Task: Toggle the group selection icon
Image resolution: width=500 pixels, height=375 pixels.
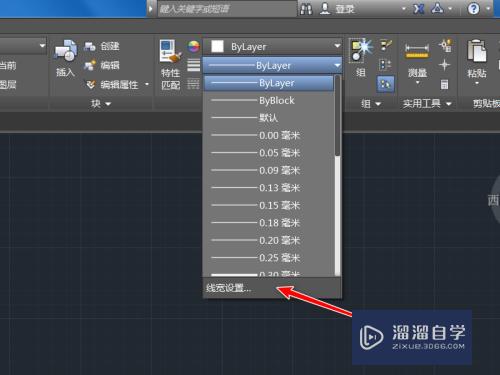Action: (385, 84)
